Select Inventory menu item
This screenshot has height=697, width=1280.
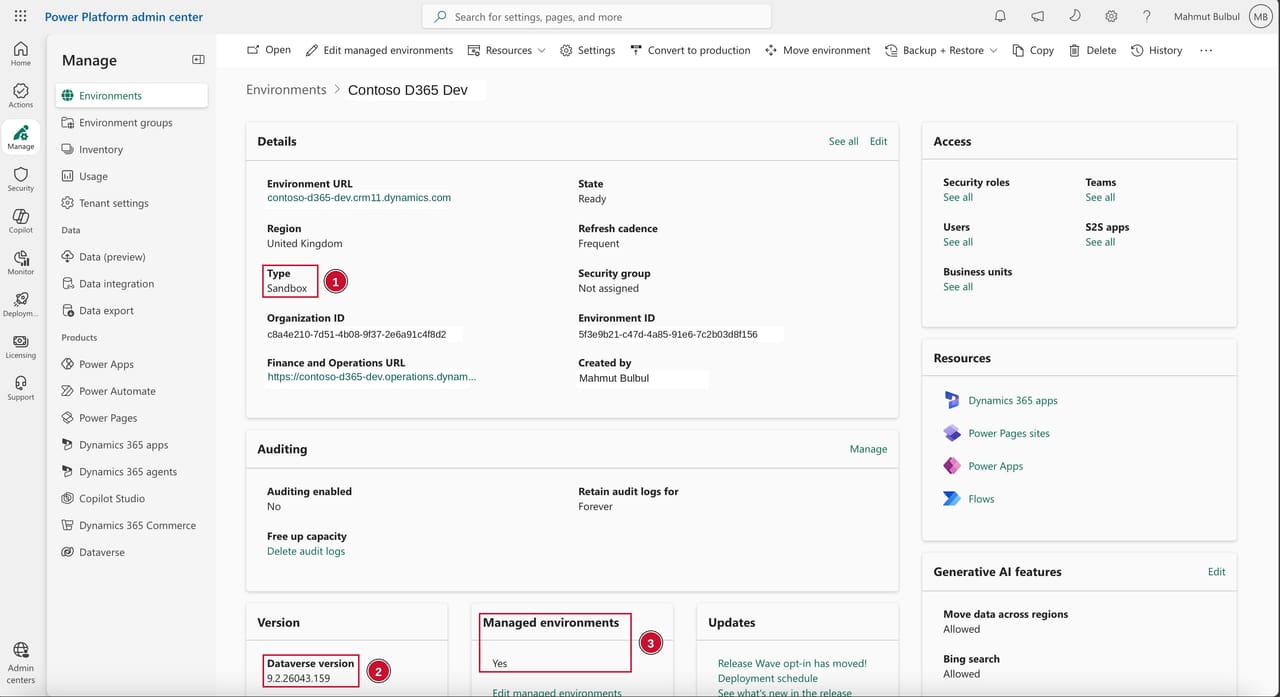tap(132, 149)
